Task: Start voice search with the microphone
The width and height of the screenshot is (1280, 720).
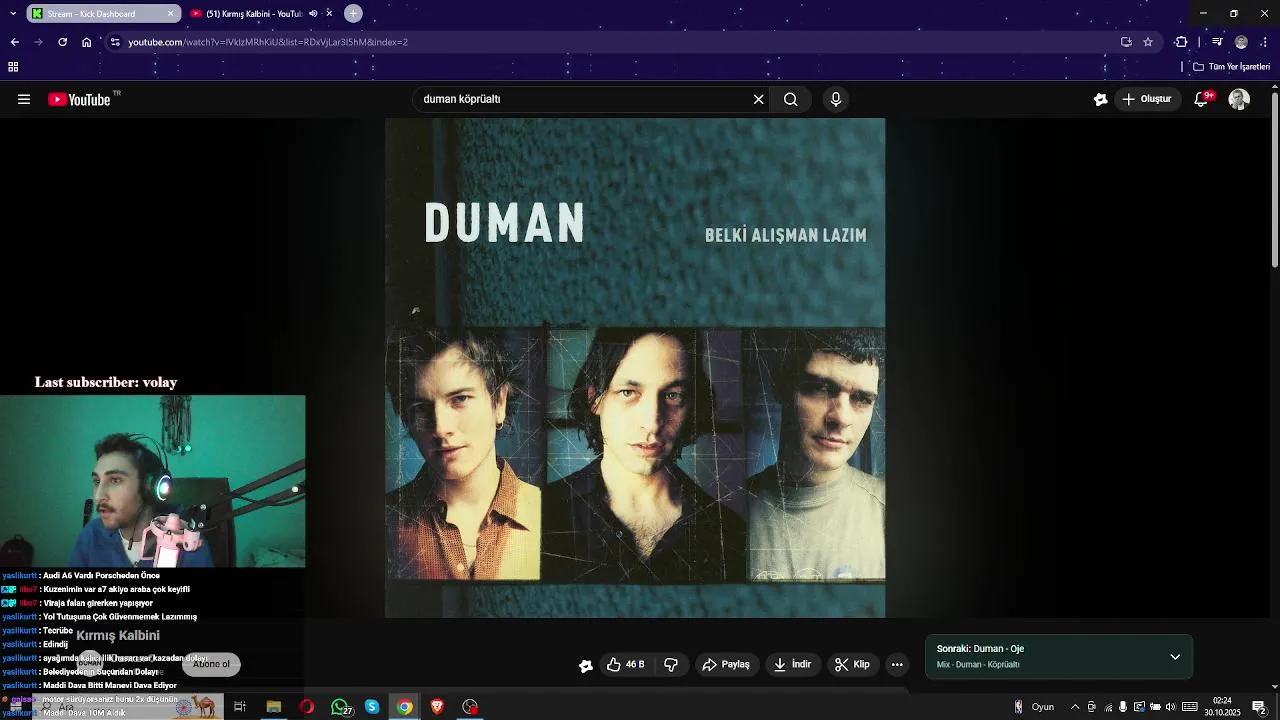Action: pos(836,99)
